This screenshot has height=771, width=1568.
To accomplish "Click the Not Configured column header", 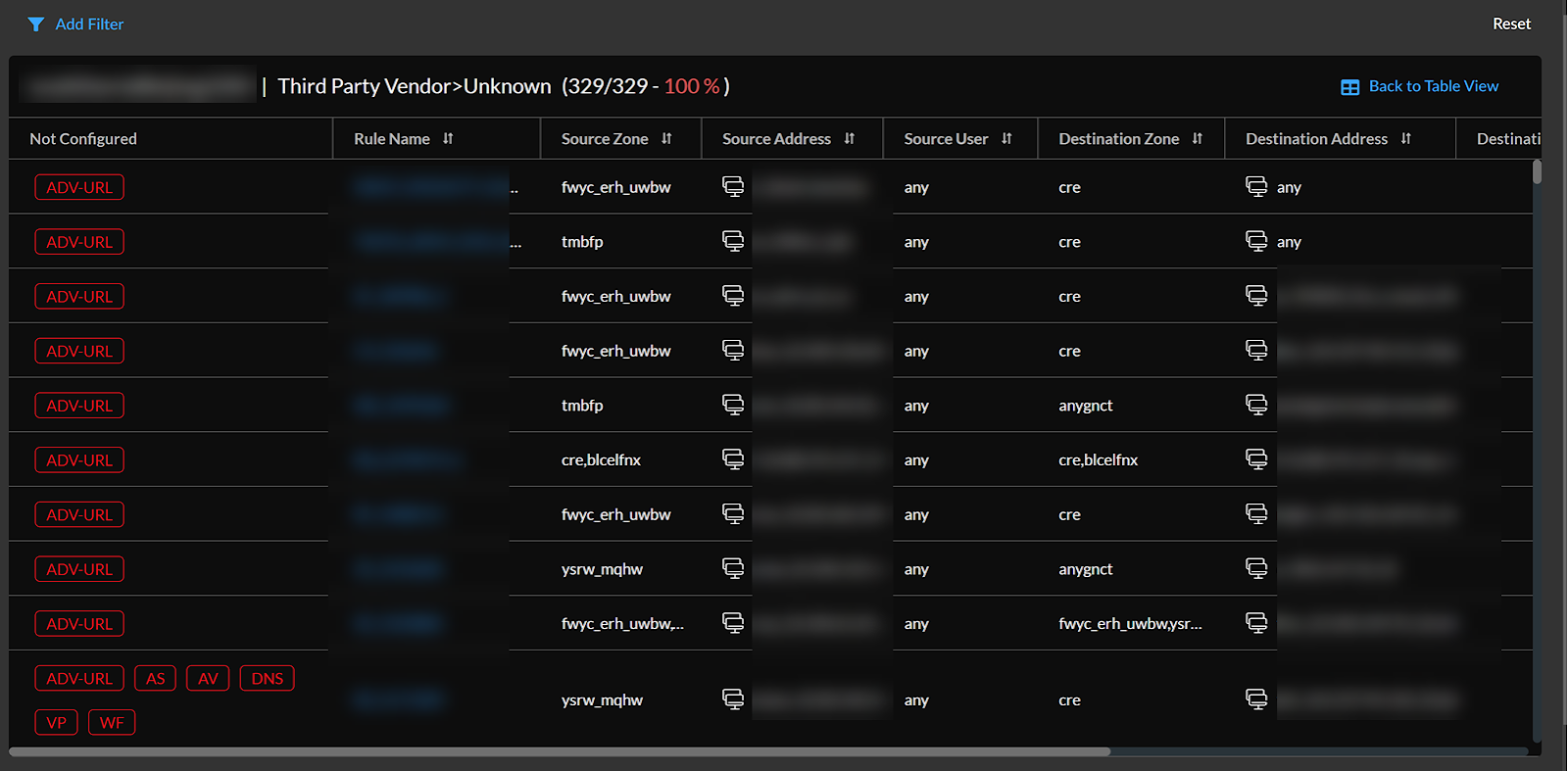I will [83, 139].
